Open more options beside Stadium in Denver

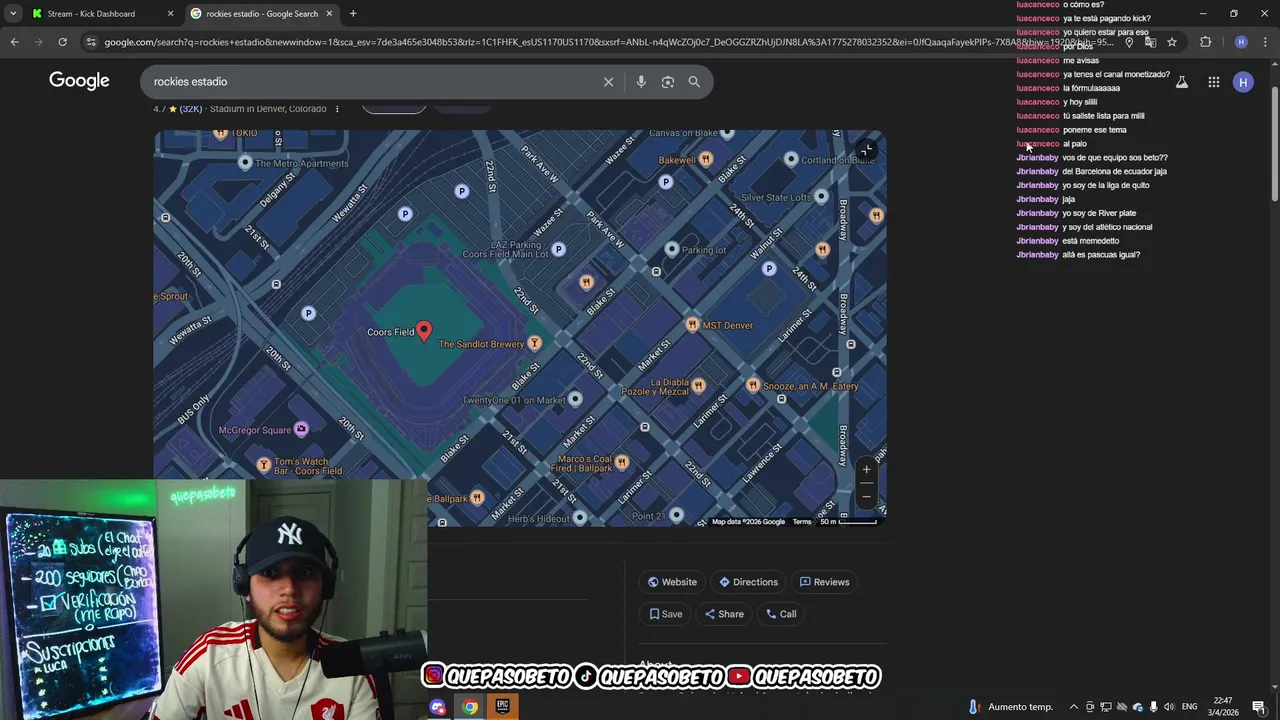pyautogui.click(x=337, y=109)
